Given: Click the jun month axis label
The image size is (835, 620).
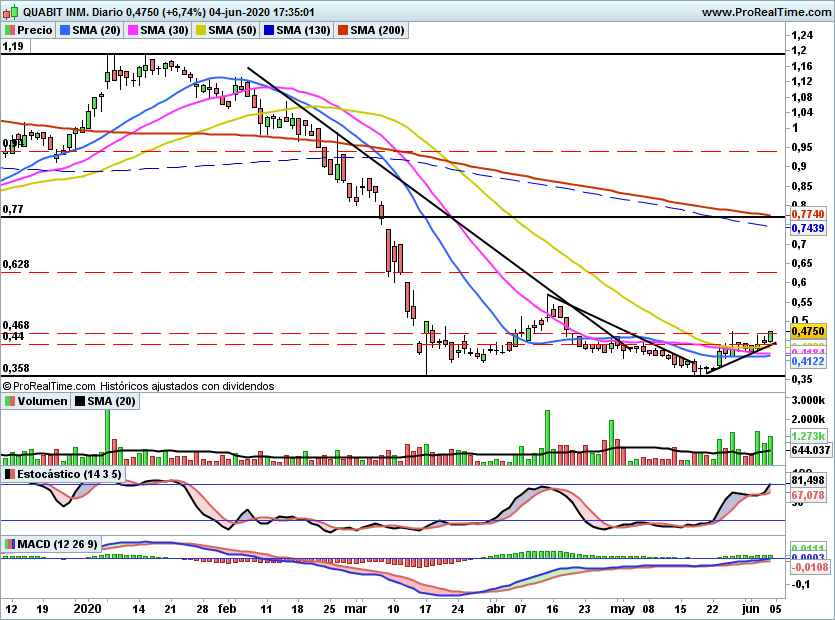Looking at the screenshot, I should (751, 609).
